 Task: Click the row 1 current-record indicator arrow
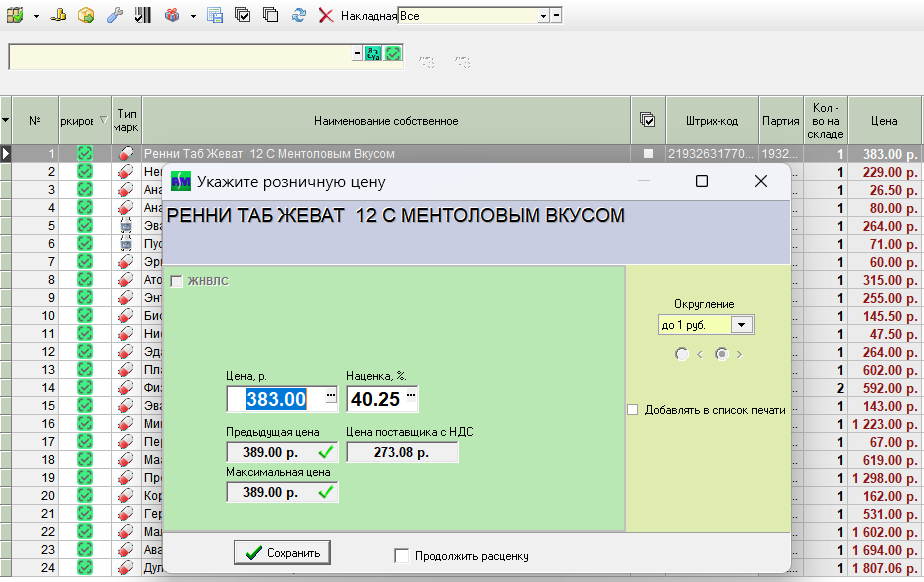pyautogui.click(x=6, y=154)
